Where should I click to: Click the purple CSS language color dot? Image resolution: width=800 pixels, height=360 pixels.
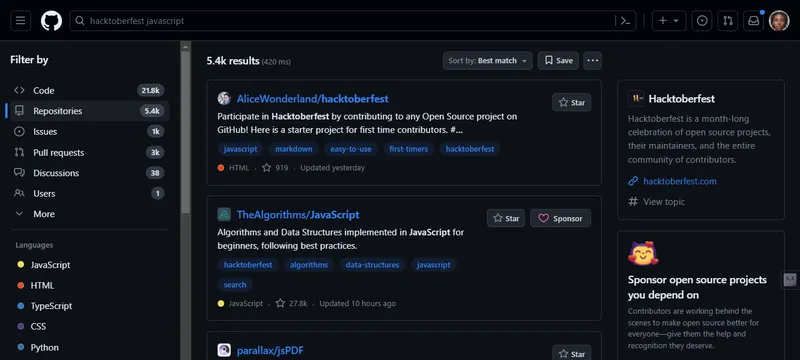click(x=21, y=326)
